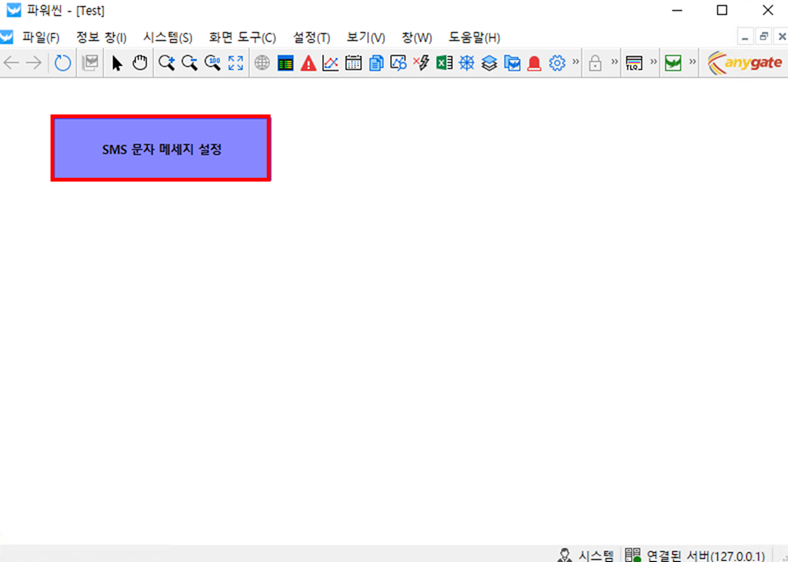Open the green Excel icon
The width and height of the screenshot is (788, 562).
click(444, 63)
